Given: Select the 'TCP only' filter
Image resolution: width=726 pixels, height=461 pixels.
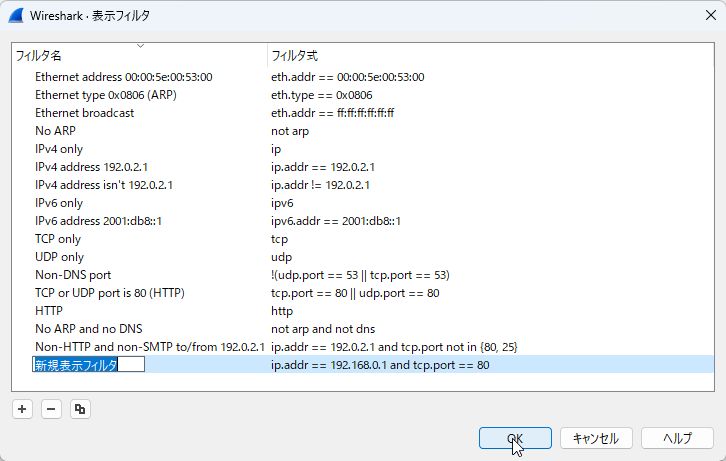Looking at the screenshot, I should tap(58, 239).
